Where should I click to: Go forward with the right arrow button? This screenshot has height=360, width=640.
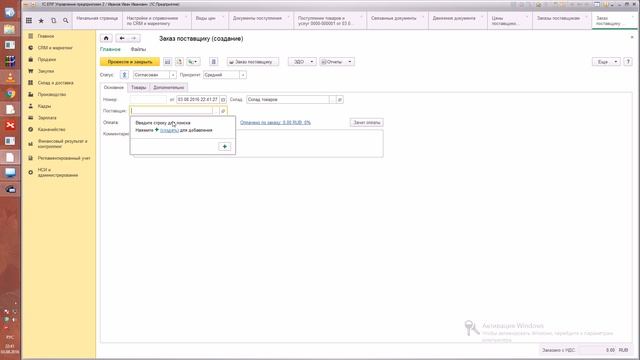(x=134, y=38)
